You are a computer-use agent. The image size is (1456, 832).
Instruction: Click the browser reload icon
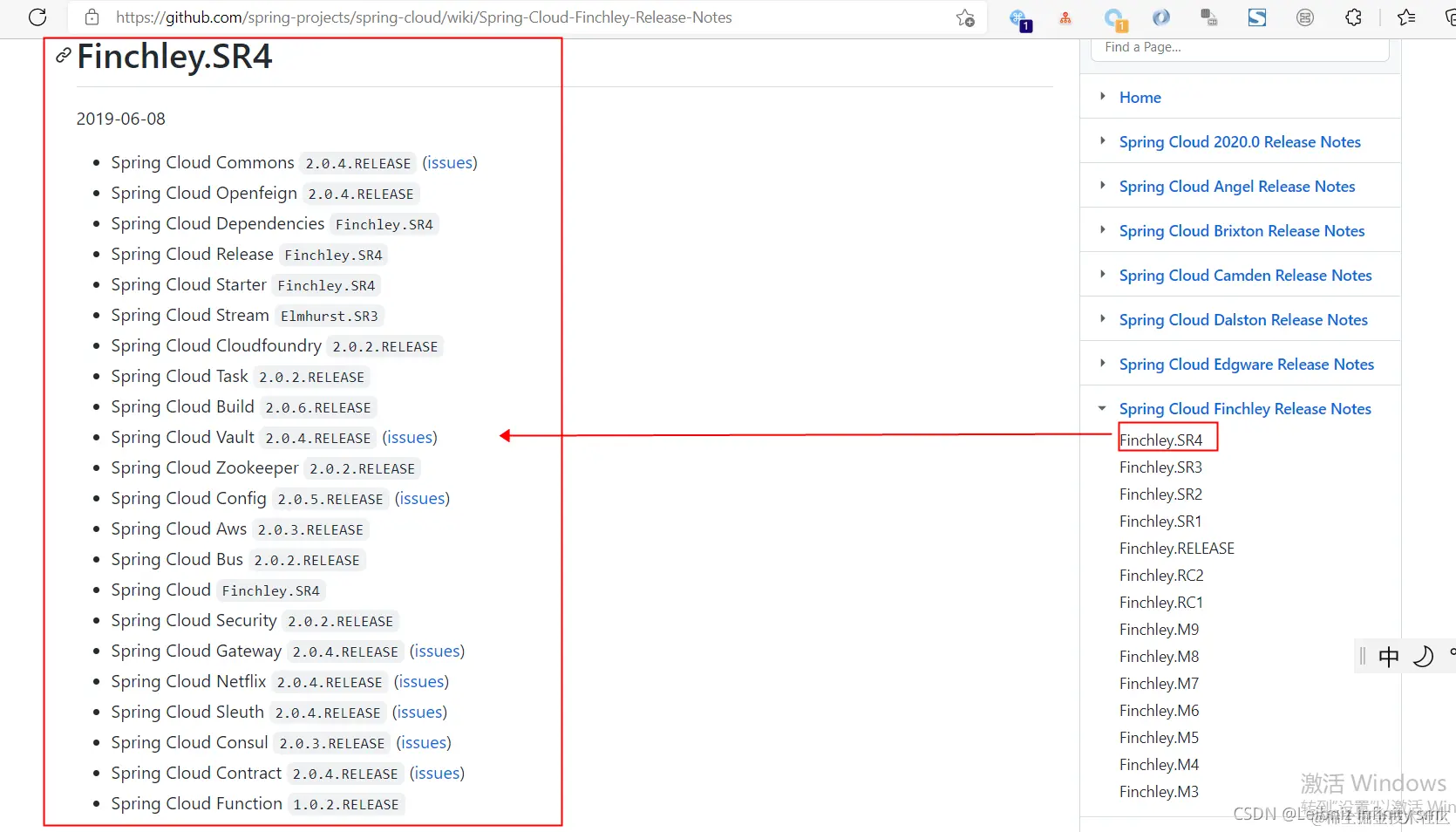point(37,17)
